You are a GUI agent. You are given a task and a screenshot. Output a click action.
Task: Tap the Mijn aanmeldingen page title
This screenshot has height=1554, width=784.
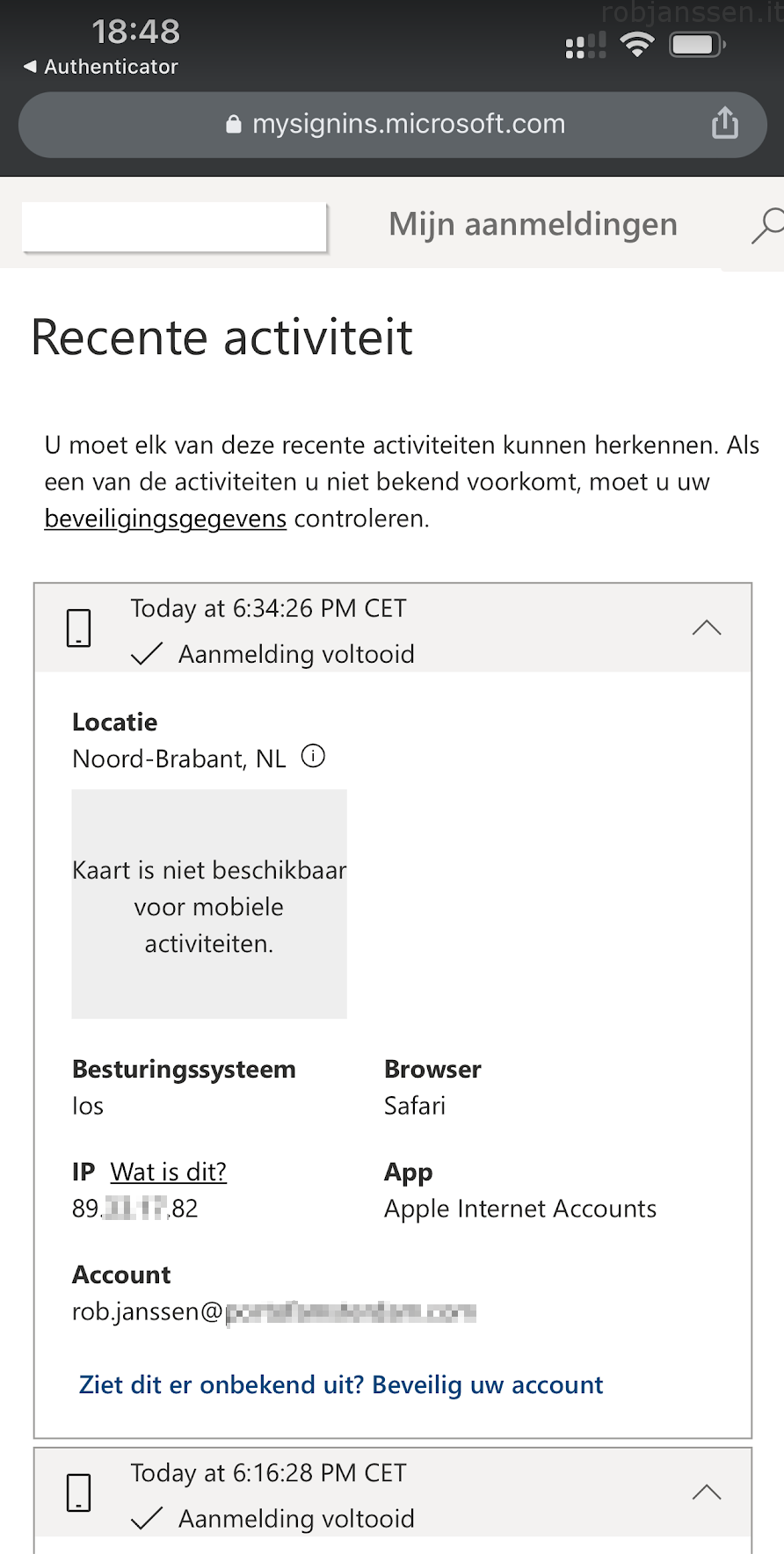[x=532, y=224]
